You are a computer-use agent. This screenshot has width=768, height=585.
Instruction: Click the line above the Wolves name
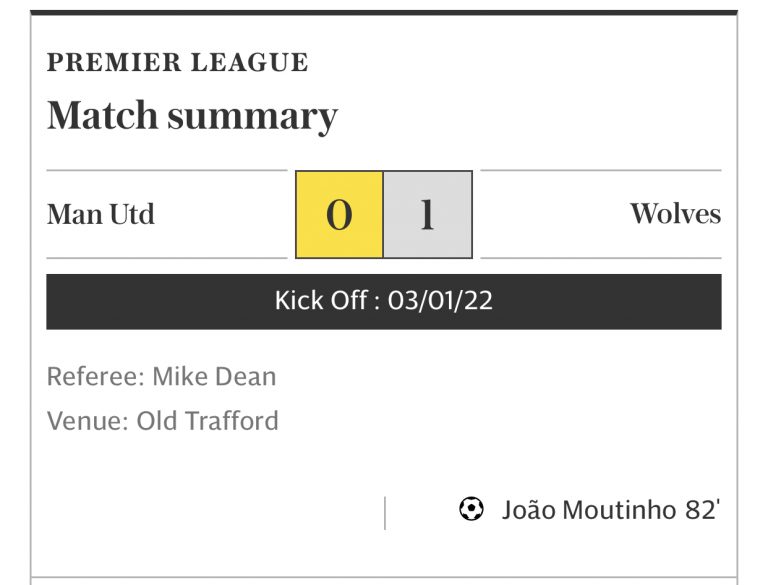600,171
